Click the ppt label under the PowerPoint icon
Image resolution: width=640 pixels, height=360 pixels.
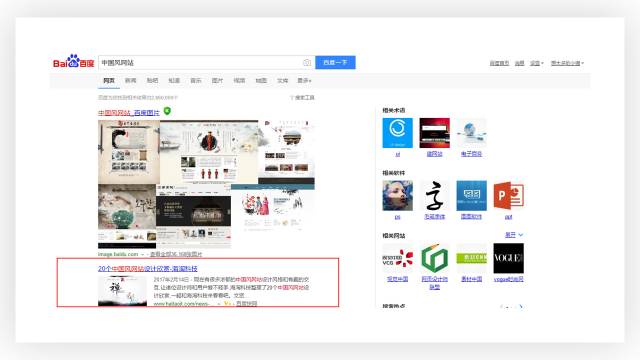click(509, 217)
